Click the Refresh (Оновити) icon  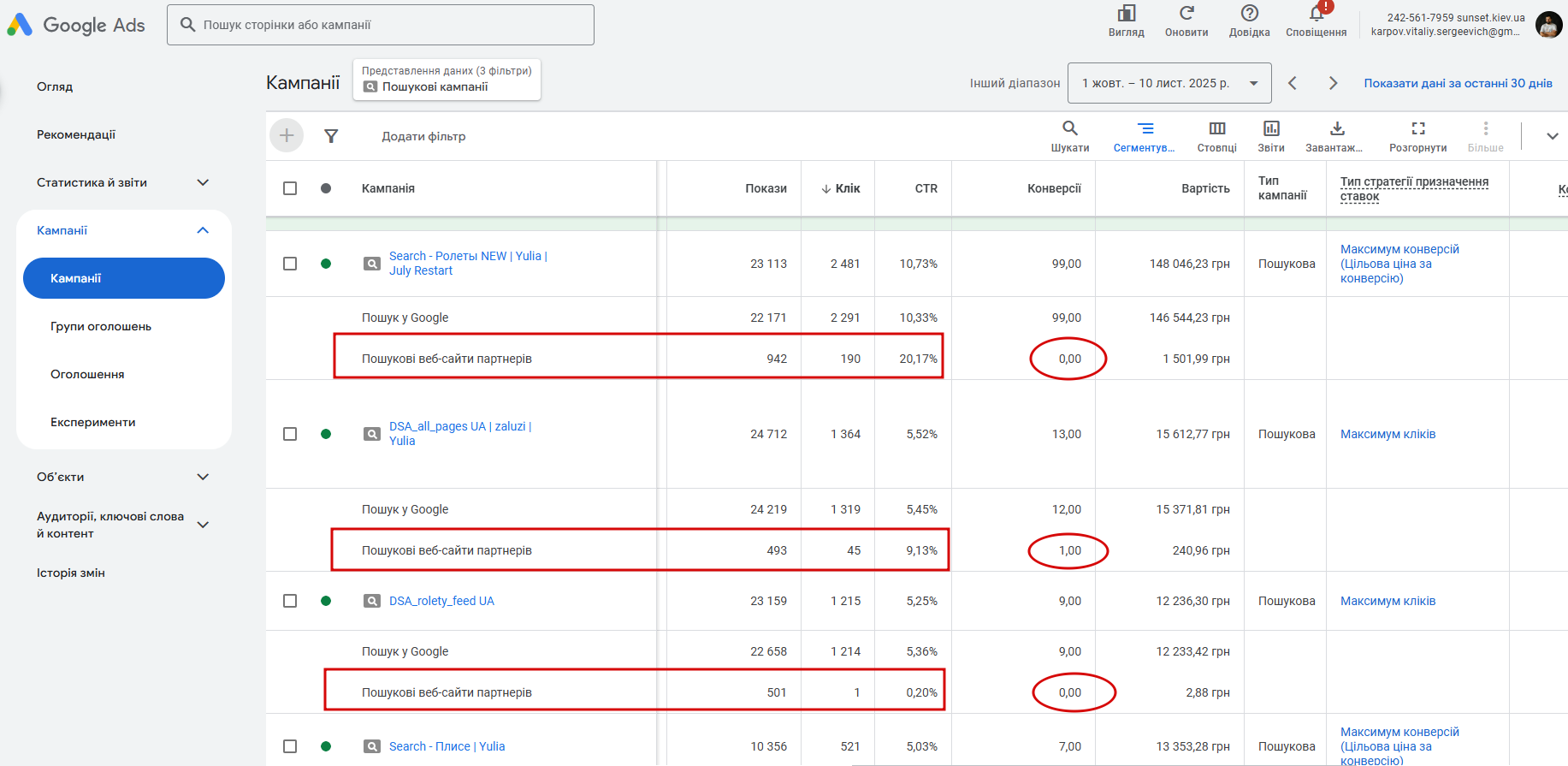(x=1186, y=14)
